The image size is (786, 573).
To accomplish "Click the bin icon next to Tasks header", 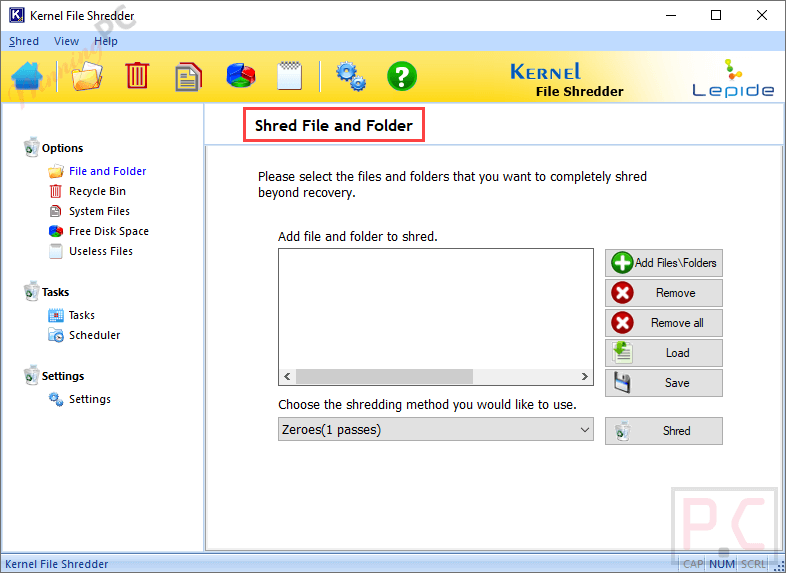I will coord(32,291).
